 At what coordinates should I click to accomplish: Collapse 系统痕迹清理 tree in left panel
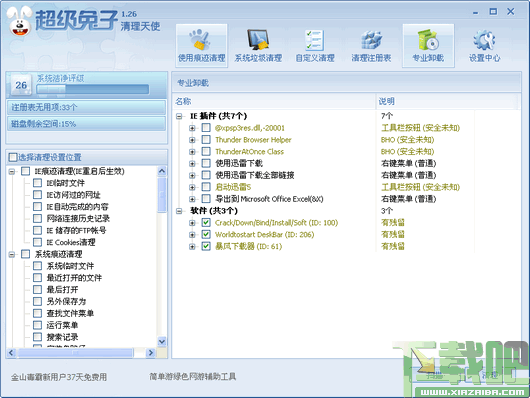point(12,255)
